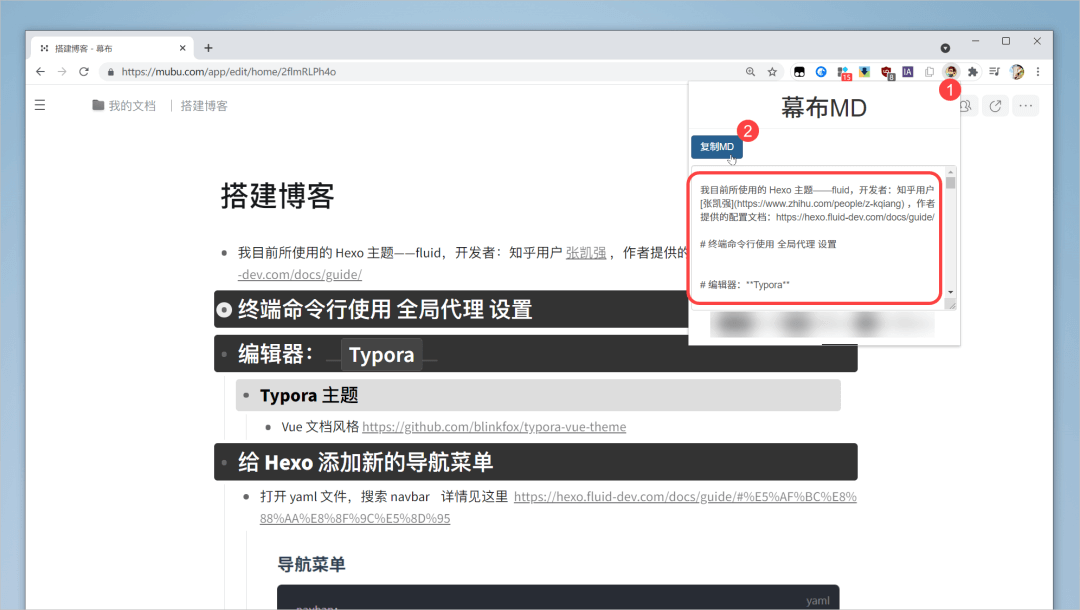The image size is (1080, 610).
Task: Click the share arrow icon in Mubu
Action: pos(995,105)
